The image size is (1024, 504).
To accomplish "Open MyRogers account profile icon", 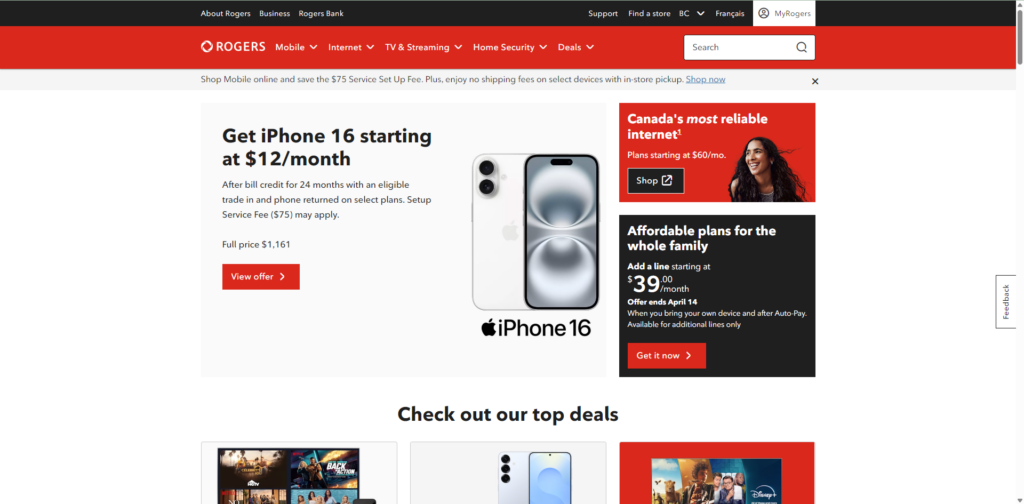I will 763,13.
